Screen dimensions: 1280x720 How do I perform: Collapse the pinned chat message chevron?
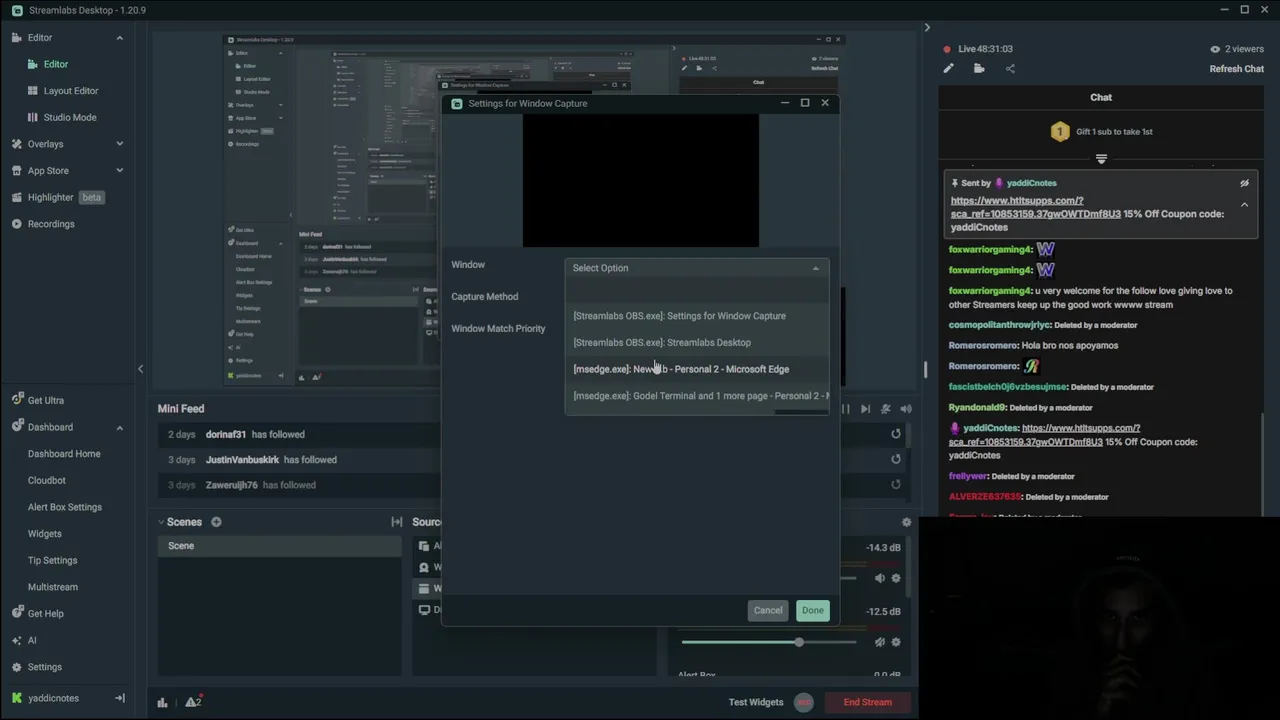(1244, 205)
